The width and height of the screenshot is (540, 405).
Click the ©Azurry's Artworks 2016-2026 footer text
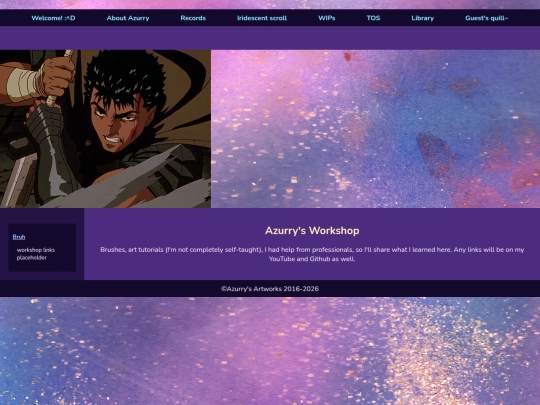[x=270, y=289]
